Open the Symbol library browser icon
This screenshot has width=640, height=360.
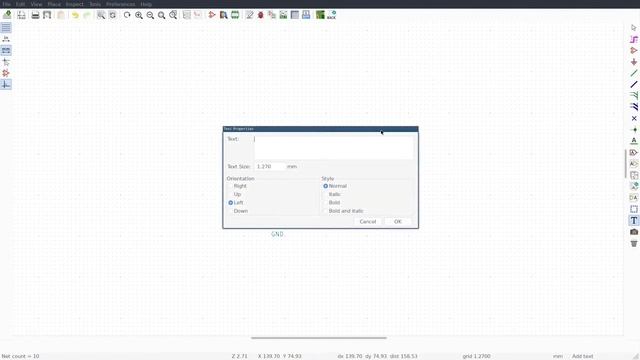pos(223,15)
